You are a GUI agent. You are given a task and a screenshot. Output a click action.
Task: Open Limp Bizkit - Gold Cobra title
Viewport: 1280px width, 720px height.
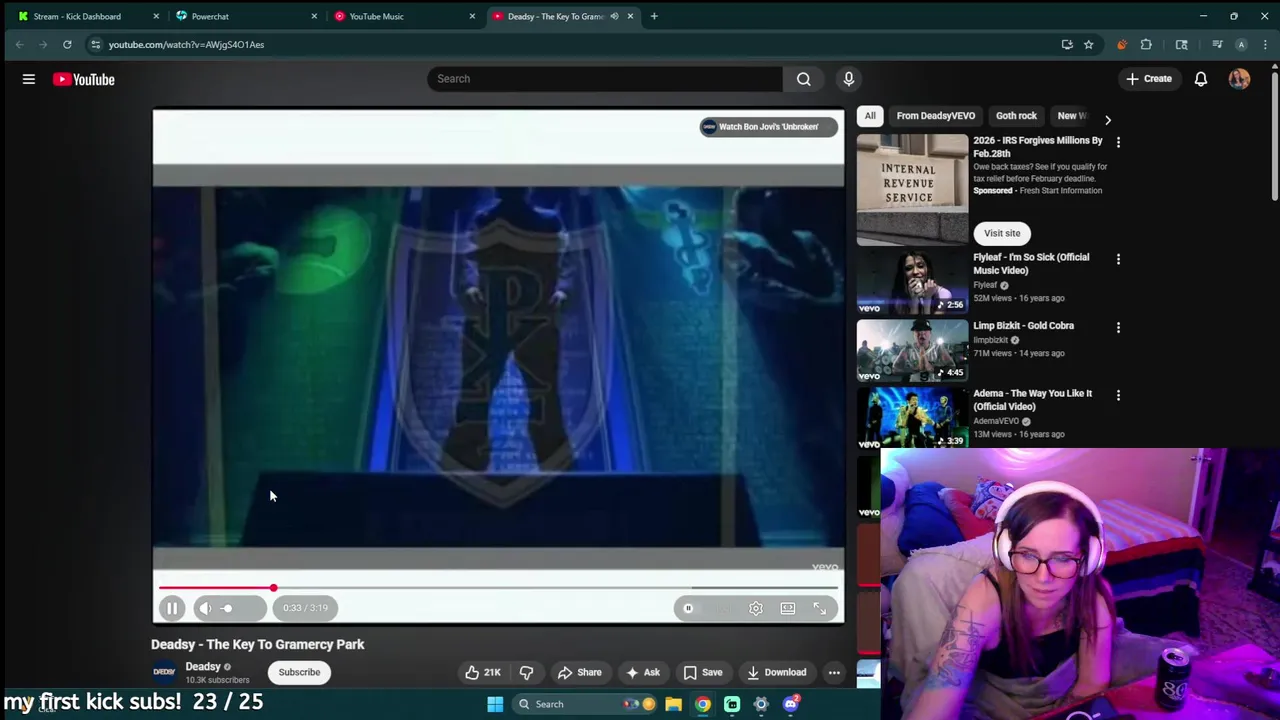[x=1023, y=326]
